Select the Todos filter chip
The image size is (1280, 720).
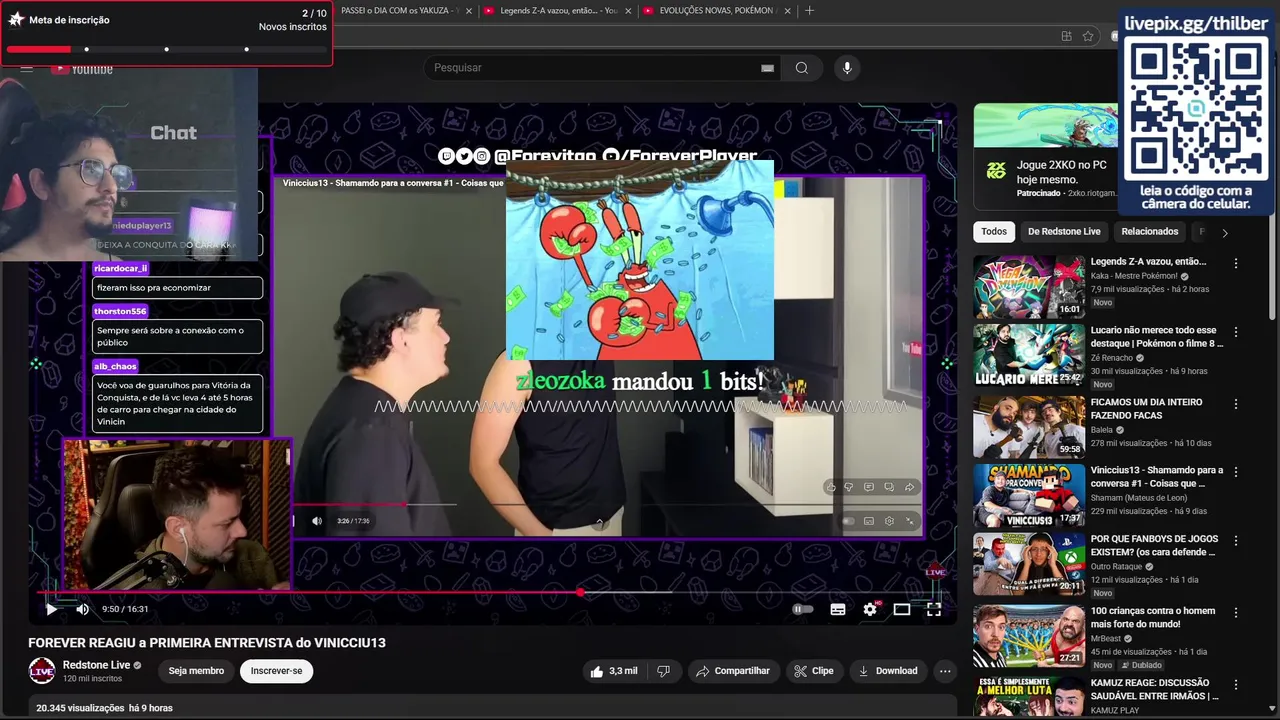pyautogui.click(x=994, y=232)
